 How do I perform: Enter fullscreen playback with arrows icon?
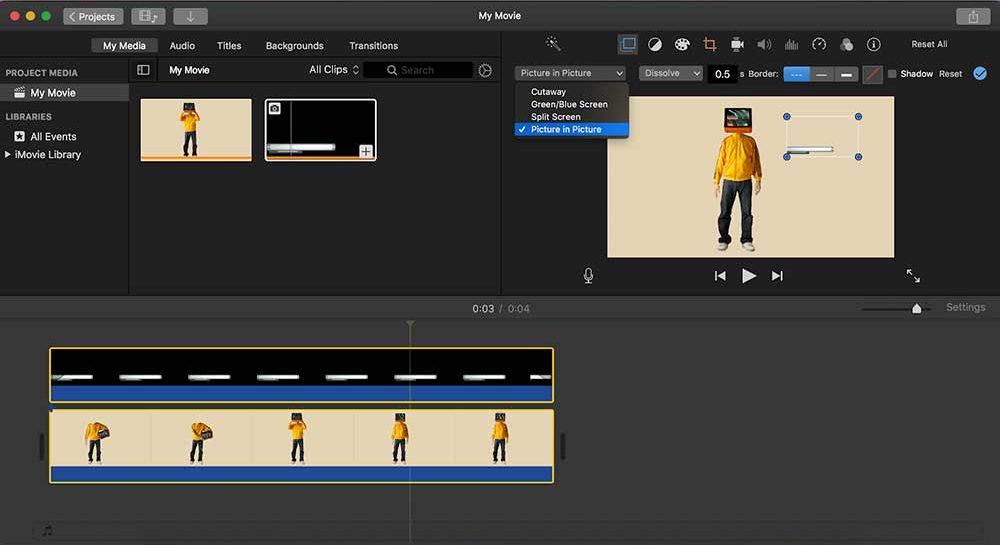click(913, 275)
